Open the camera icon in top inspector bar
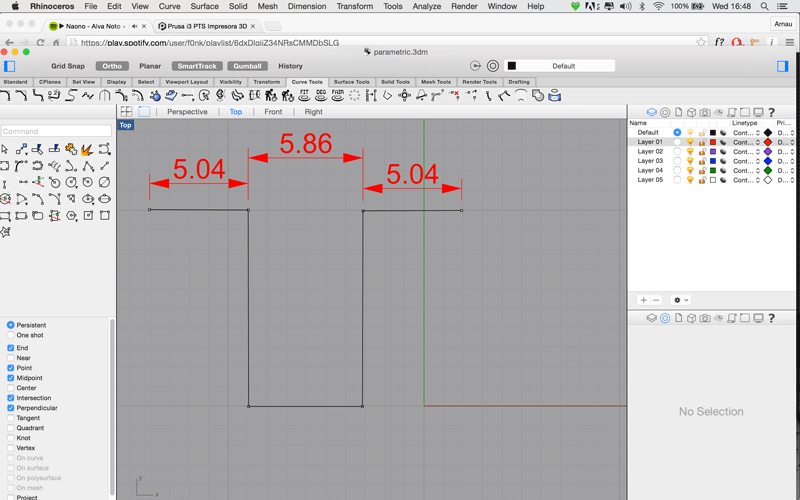The height and width of the screenshot is (500, 800). (x=705, y=112)
